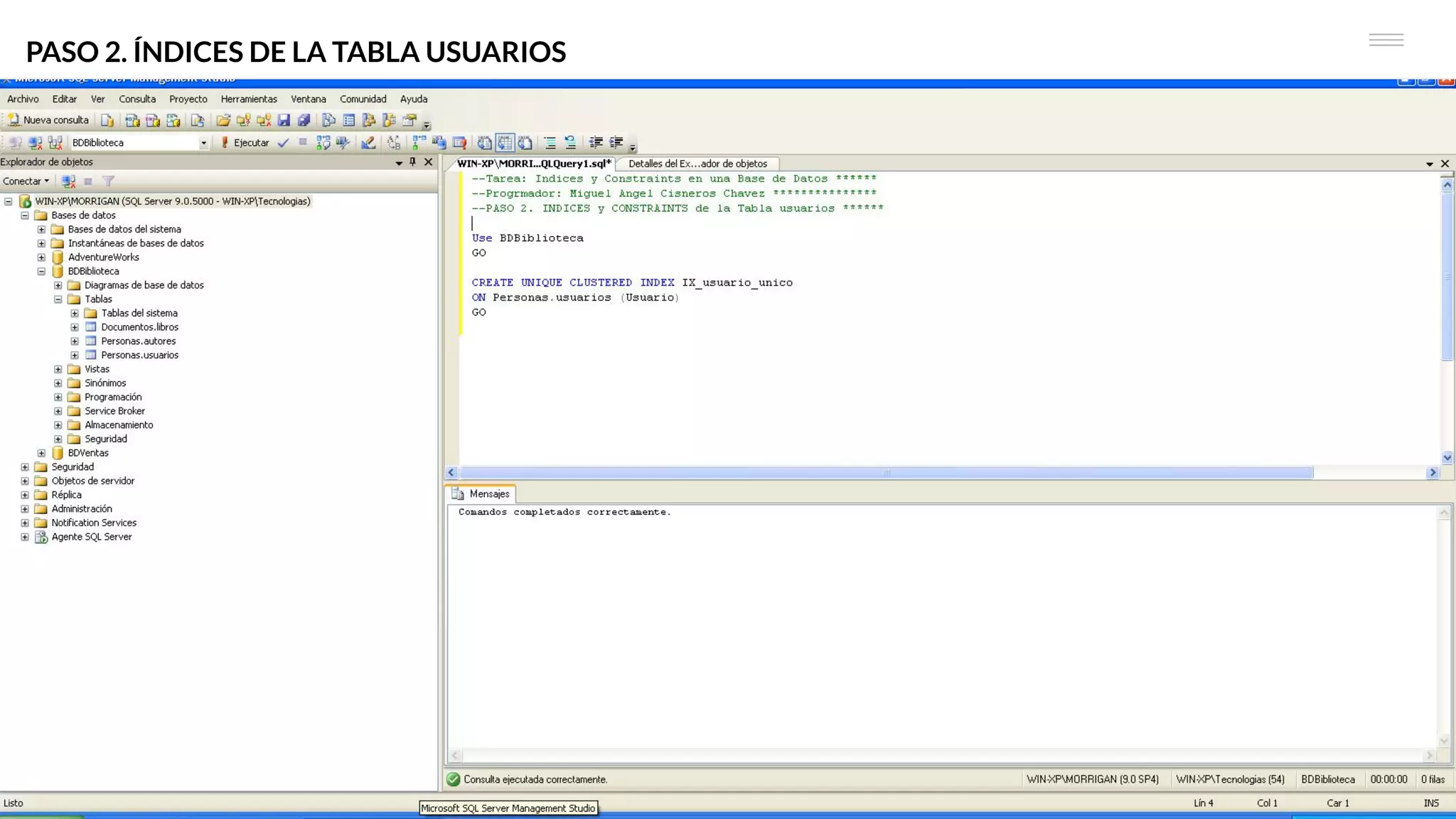Screen dimensions: 1456x819
Task: Open the BDBiblioteca database dropdown
Action: [203, 143]
